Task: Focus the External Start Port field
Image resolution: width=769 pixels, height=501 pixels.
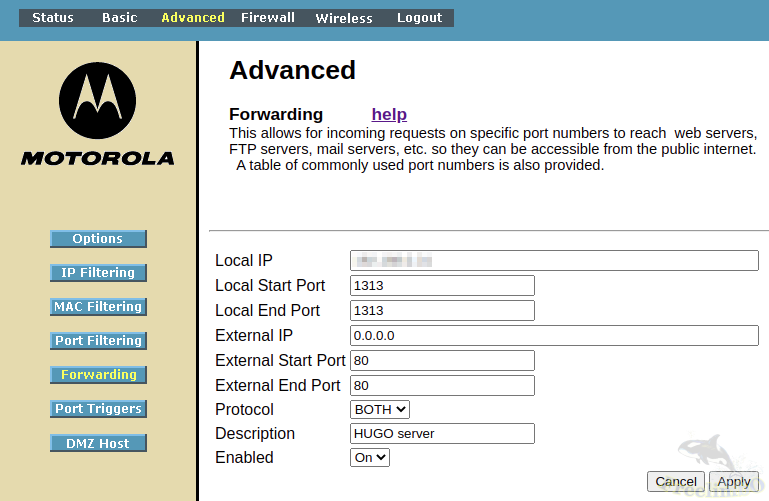Action: tap(442, 360)
